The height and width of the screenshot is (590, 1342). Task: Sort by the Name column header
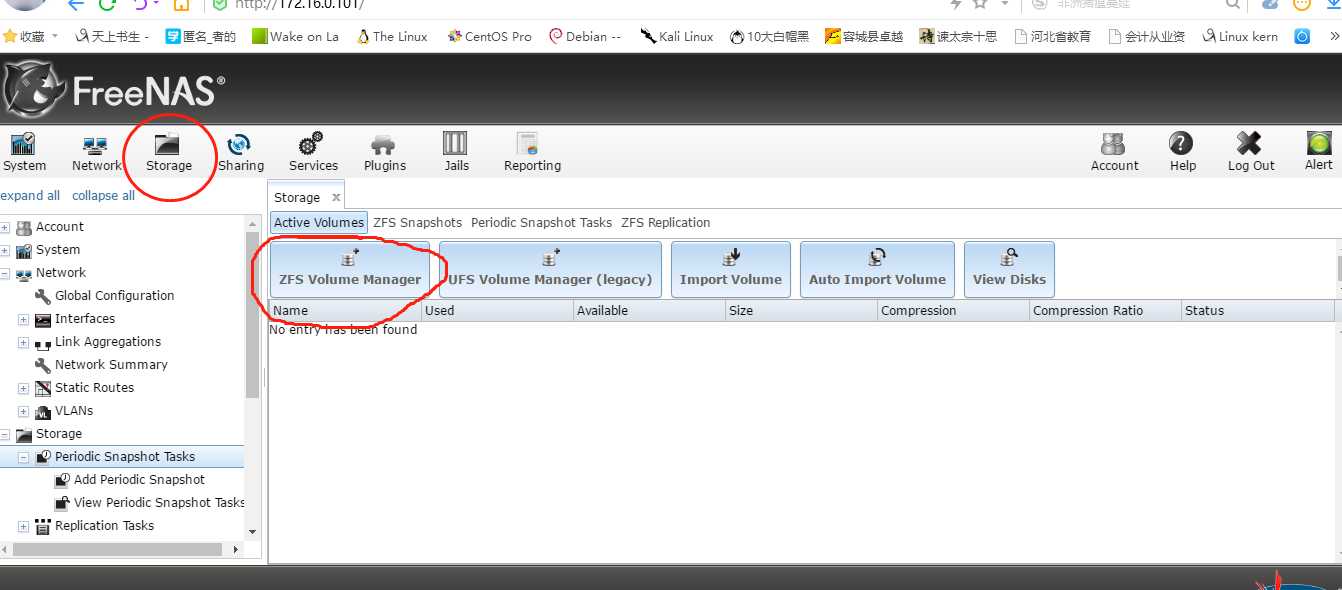344,310
